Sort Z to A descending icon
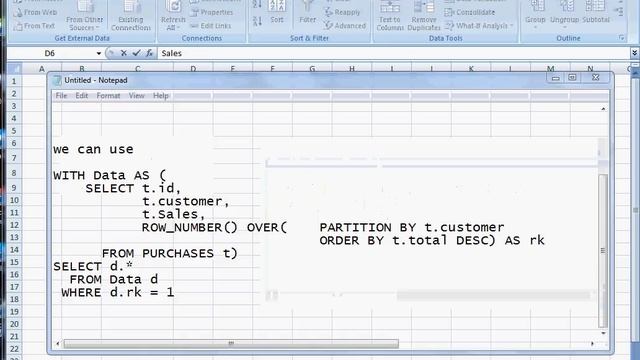Image resolution: width=640 pixels, height=360 pixels. pos(257,21)
